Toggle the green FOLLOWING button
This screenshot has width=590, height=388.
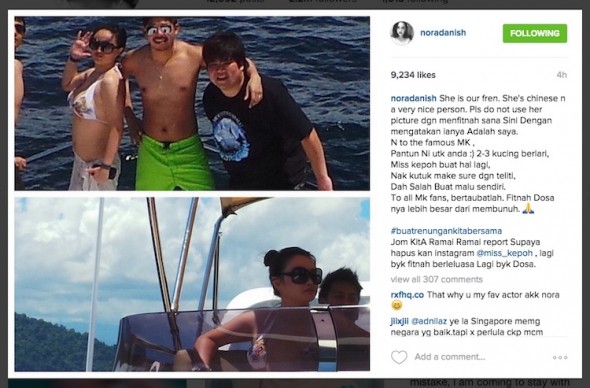tap(535, 33)
